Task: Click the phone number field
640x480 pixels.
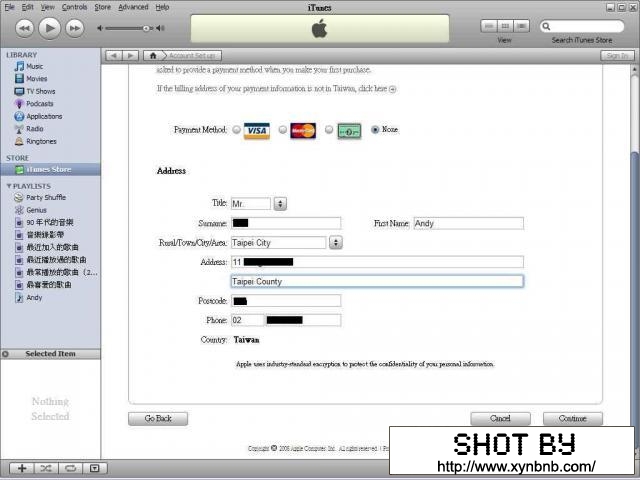Action: [302, 320]
